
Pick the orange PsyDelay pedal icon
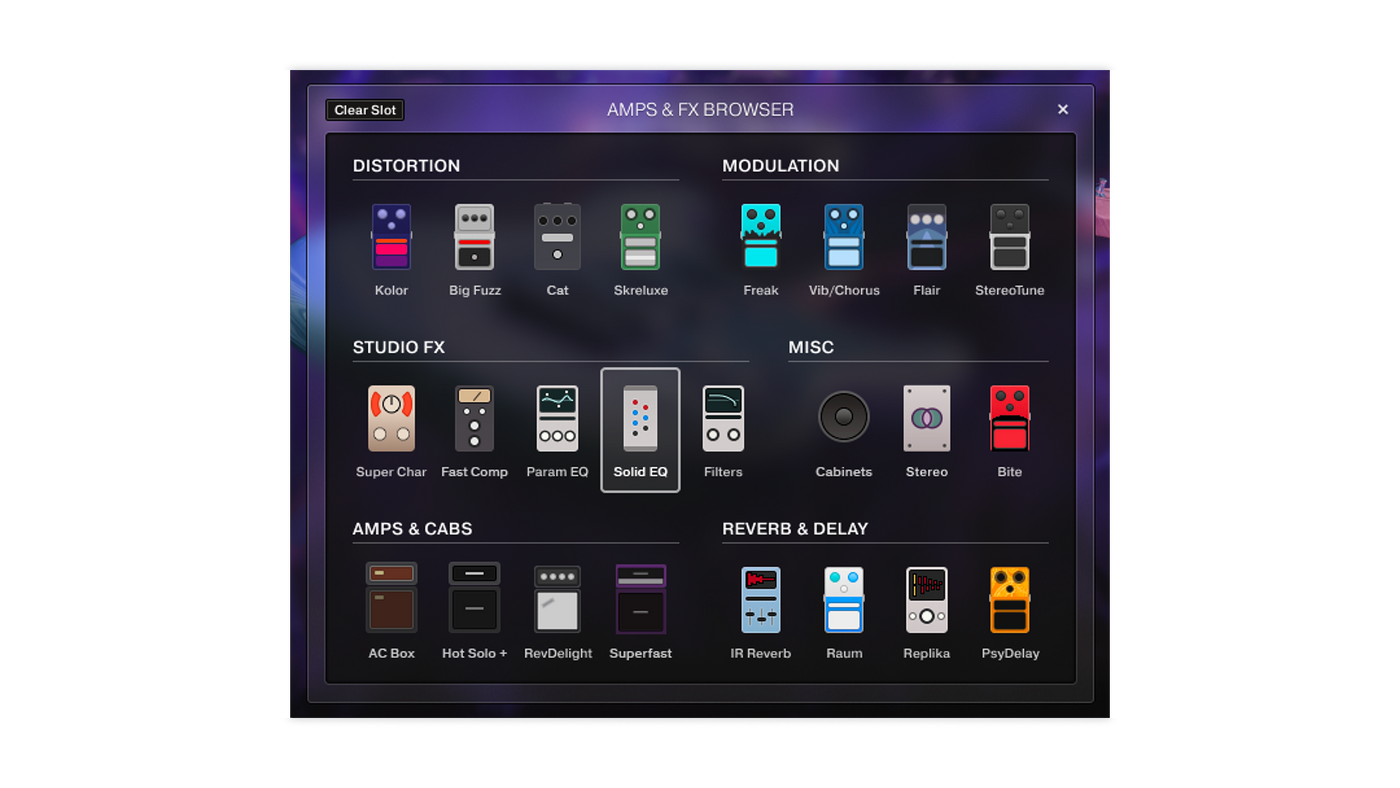click(x=1010, y=600)
